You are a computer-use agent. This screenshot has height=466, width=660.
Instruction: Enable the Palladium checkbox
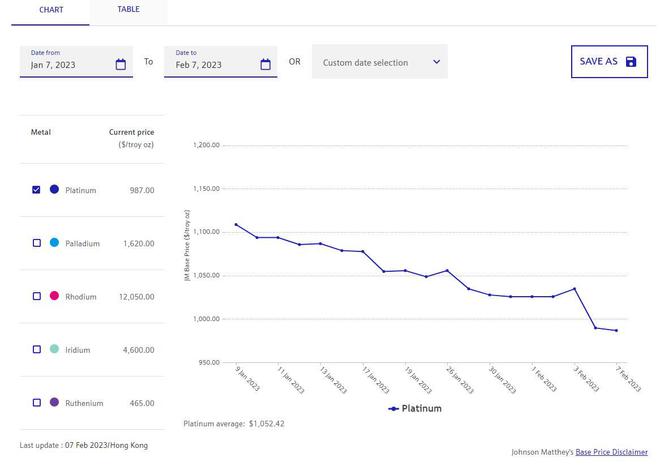click(37, 243)
